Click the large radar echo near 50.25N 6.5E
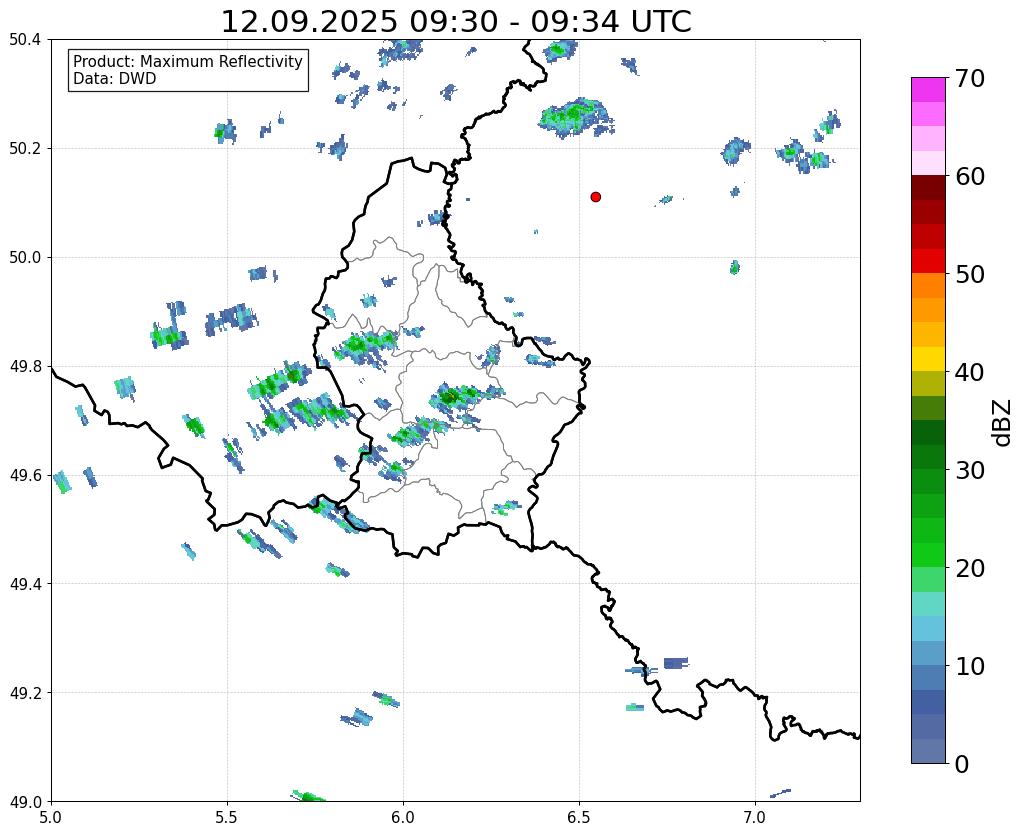 (x=575, y=117)
